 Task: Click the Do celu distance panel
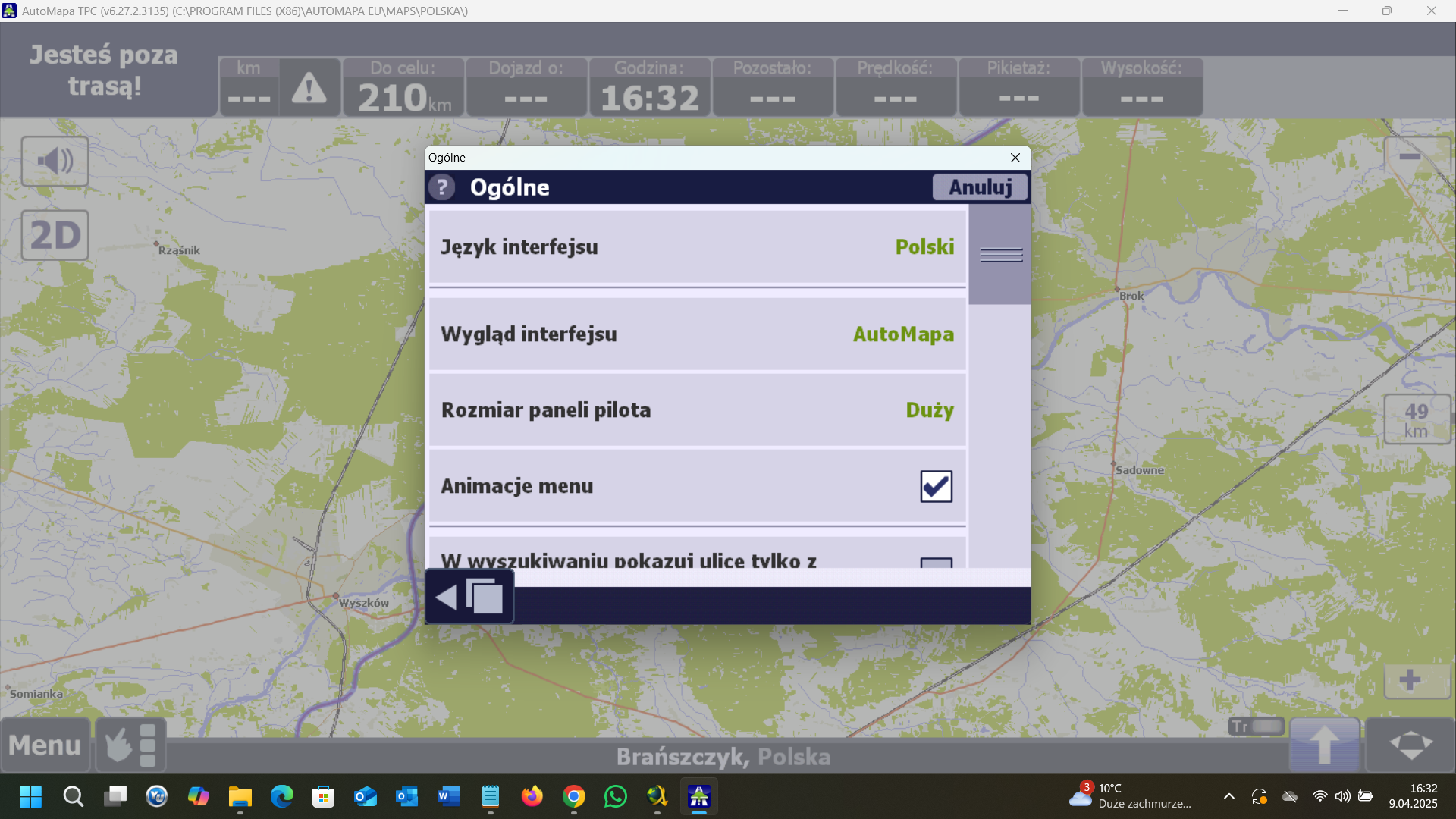403,87
